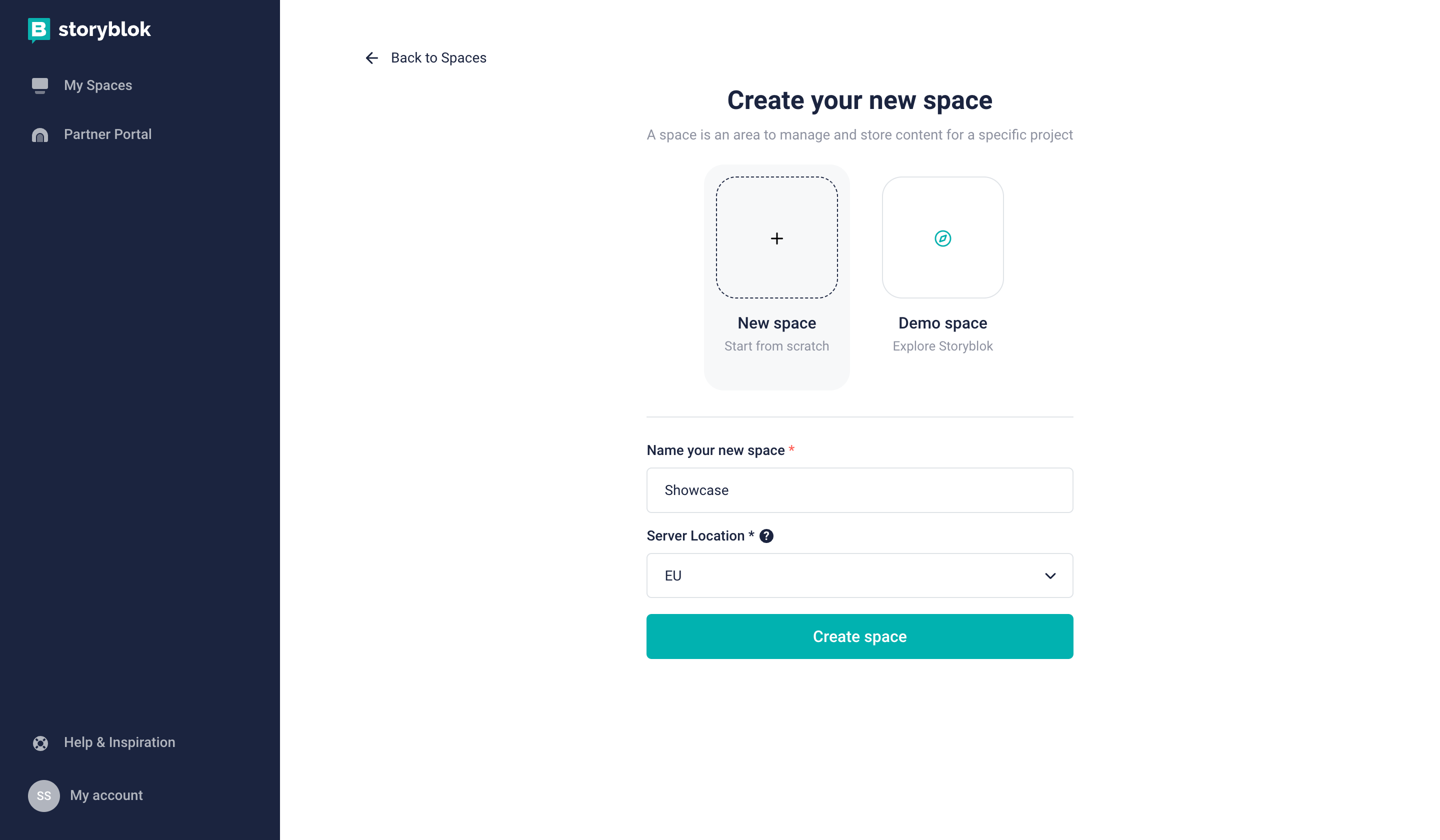Click the My Spaces monitor icon
The width and height of the screenshot is (1440, 840).
[40, 85]
